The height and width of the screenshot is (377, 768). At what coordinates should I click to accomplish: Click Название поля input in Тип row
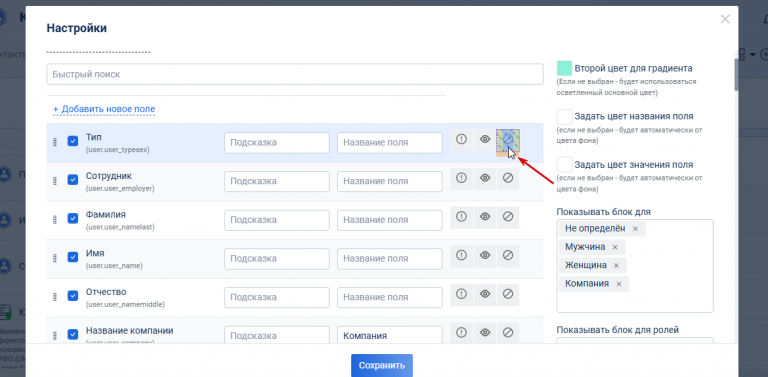390,143
